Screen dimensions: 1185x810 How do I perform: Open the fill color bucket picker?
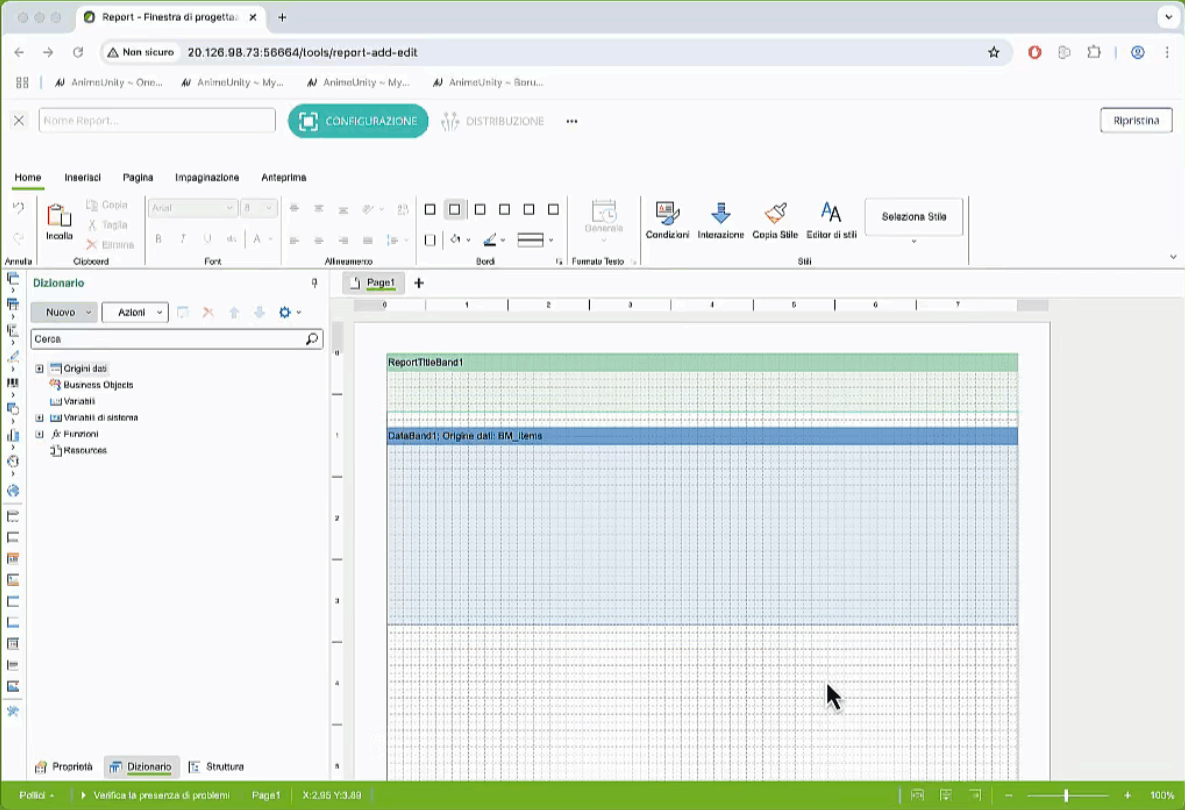click(460, 240)
